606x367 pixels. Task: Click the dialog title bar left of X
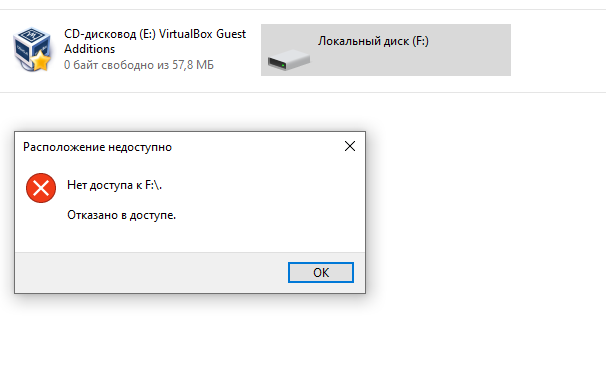point(255,147)
